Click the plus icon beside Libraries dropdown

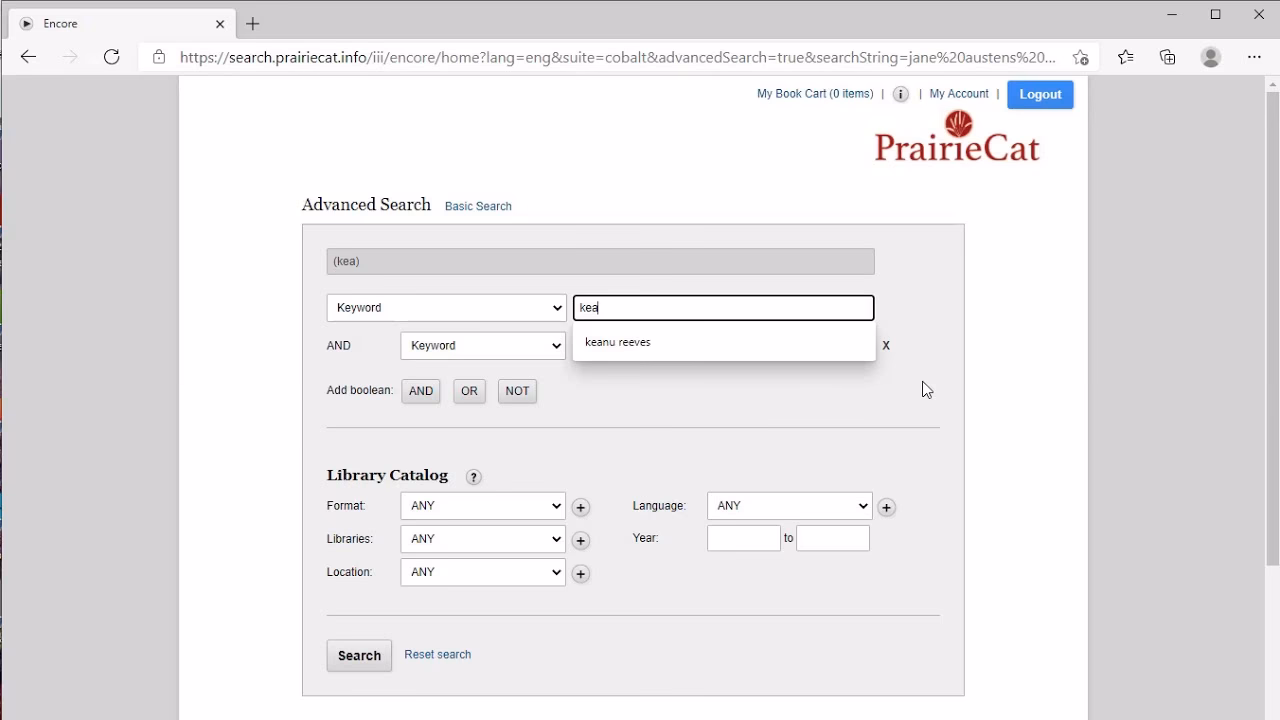coord(580,541)
